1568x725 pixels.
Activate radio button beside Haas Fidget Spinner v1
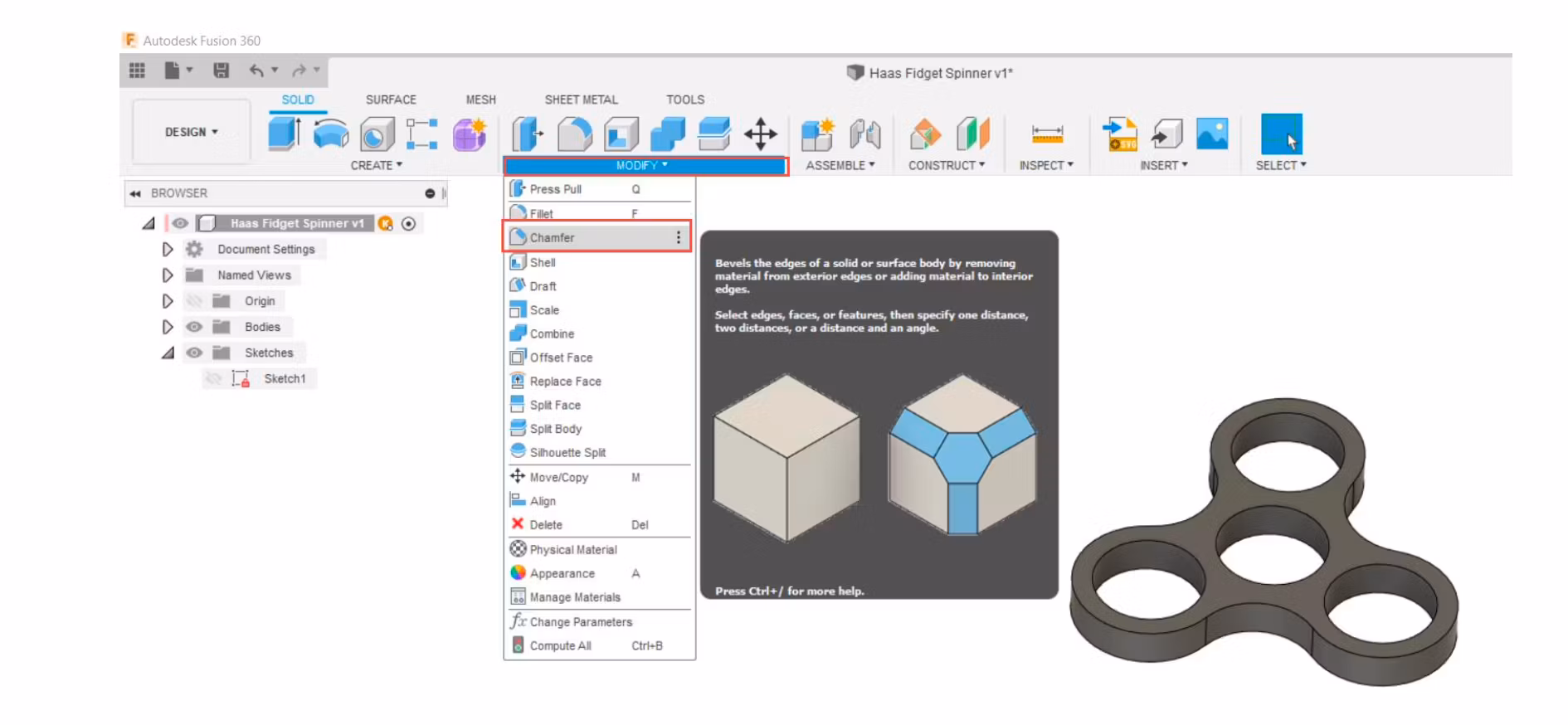[x=408, y=224]
